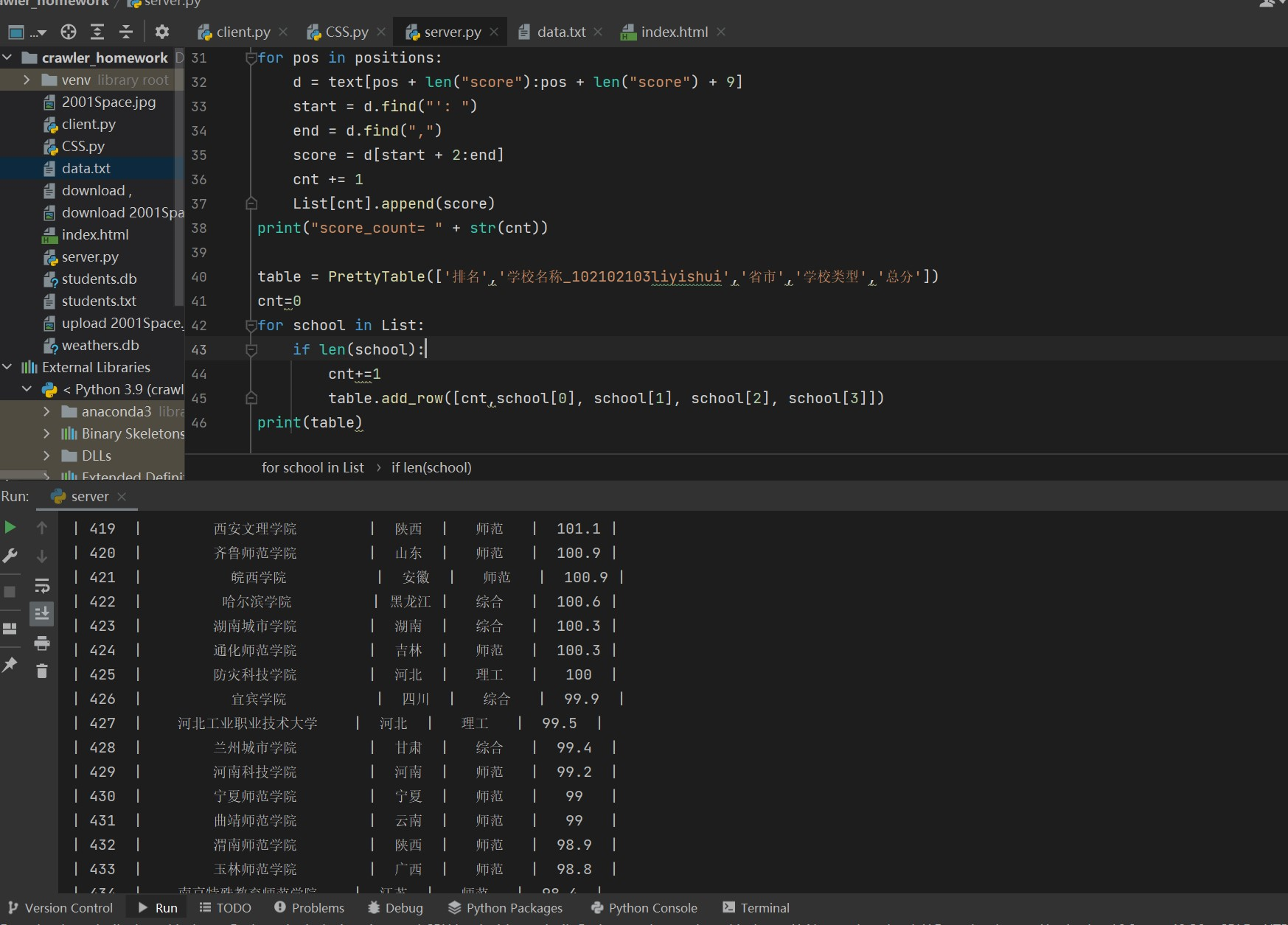This screenshot has height=925, width=1288.
Task: Expand the venv library root folder
Action: click(27, 80)
